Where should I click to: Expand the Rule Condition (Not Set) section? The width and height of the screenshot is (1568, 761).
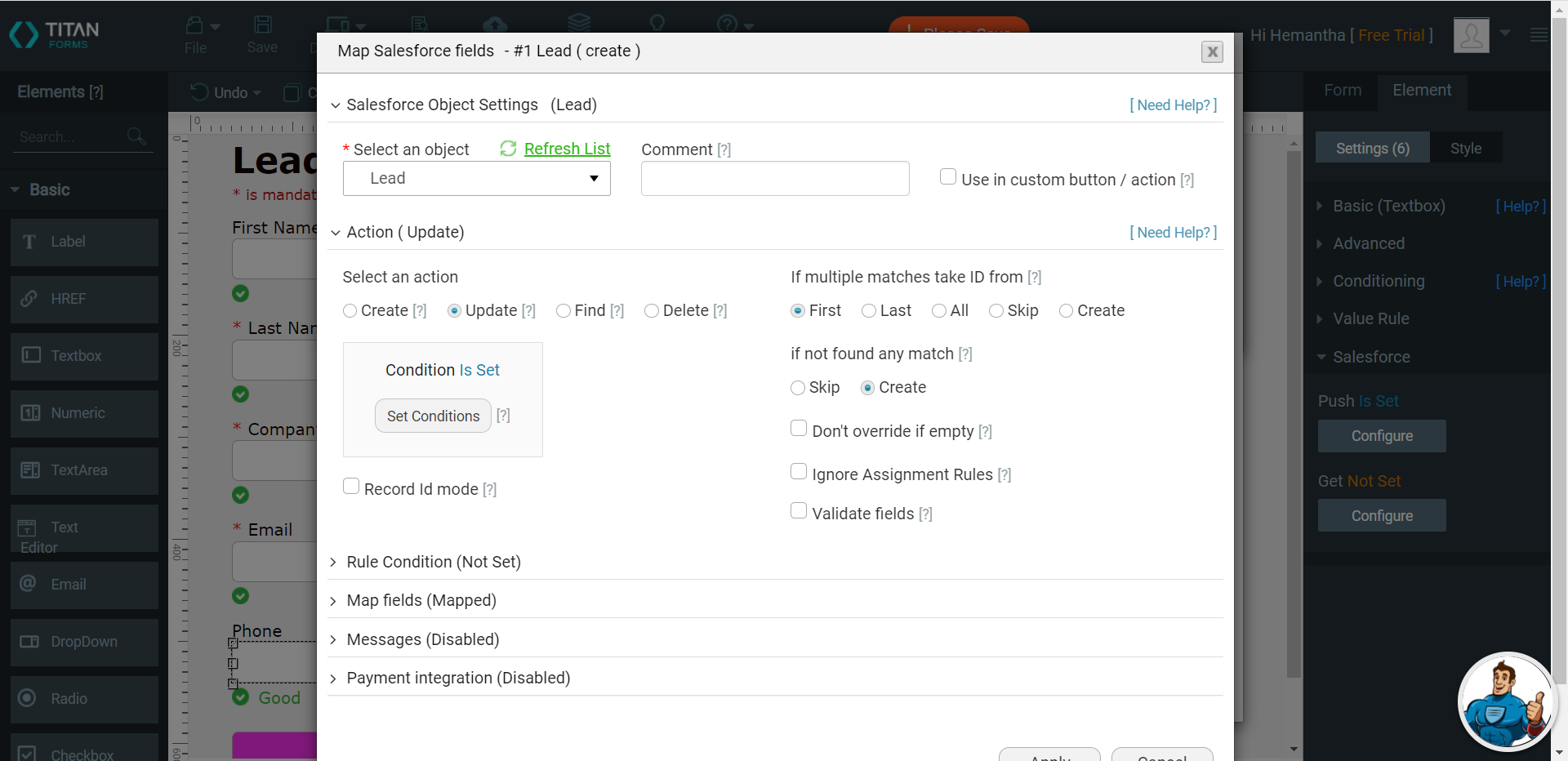point(433,562)
